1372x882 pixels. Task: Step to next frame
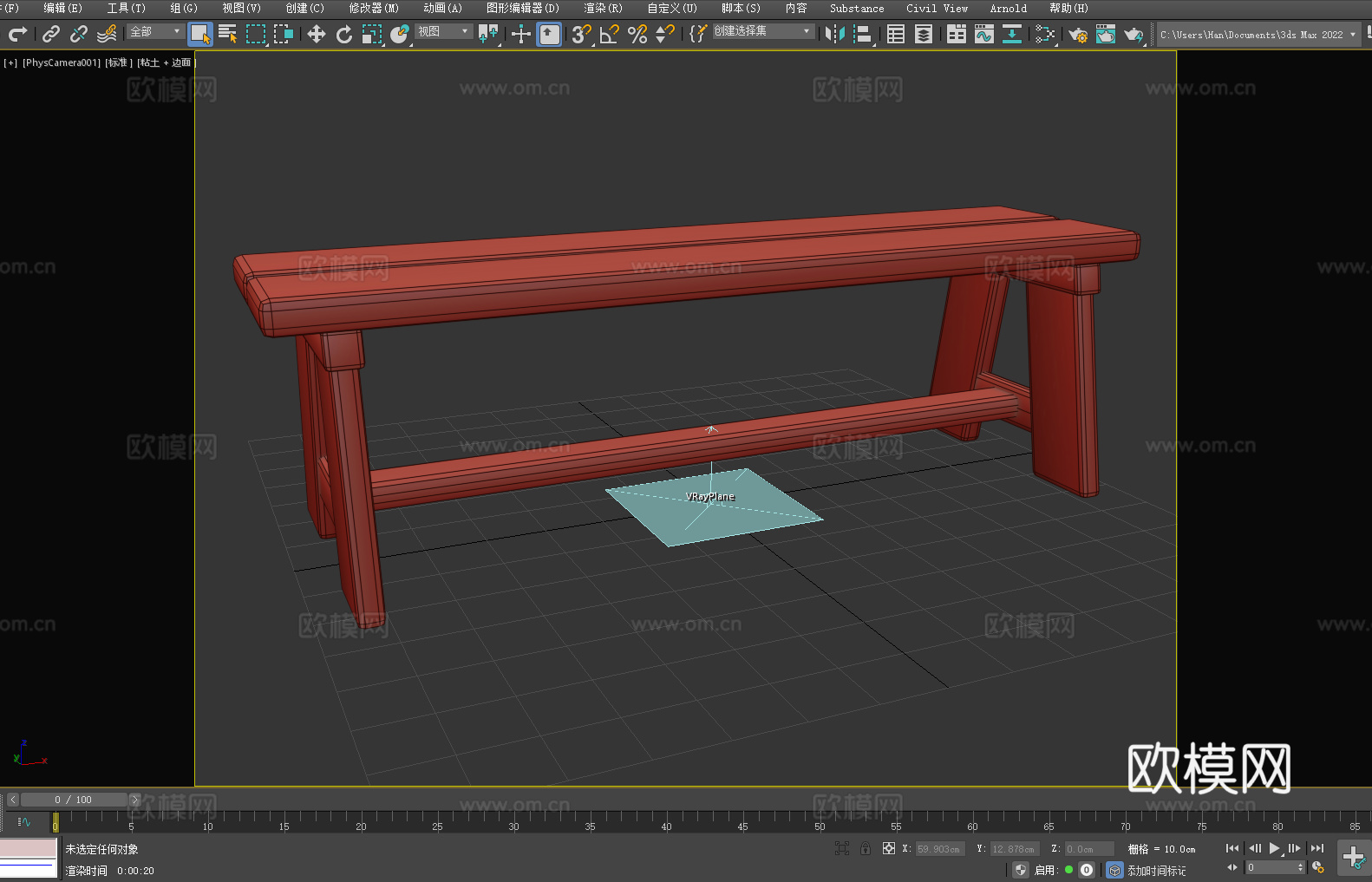click(x=1295, y=848)
